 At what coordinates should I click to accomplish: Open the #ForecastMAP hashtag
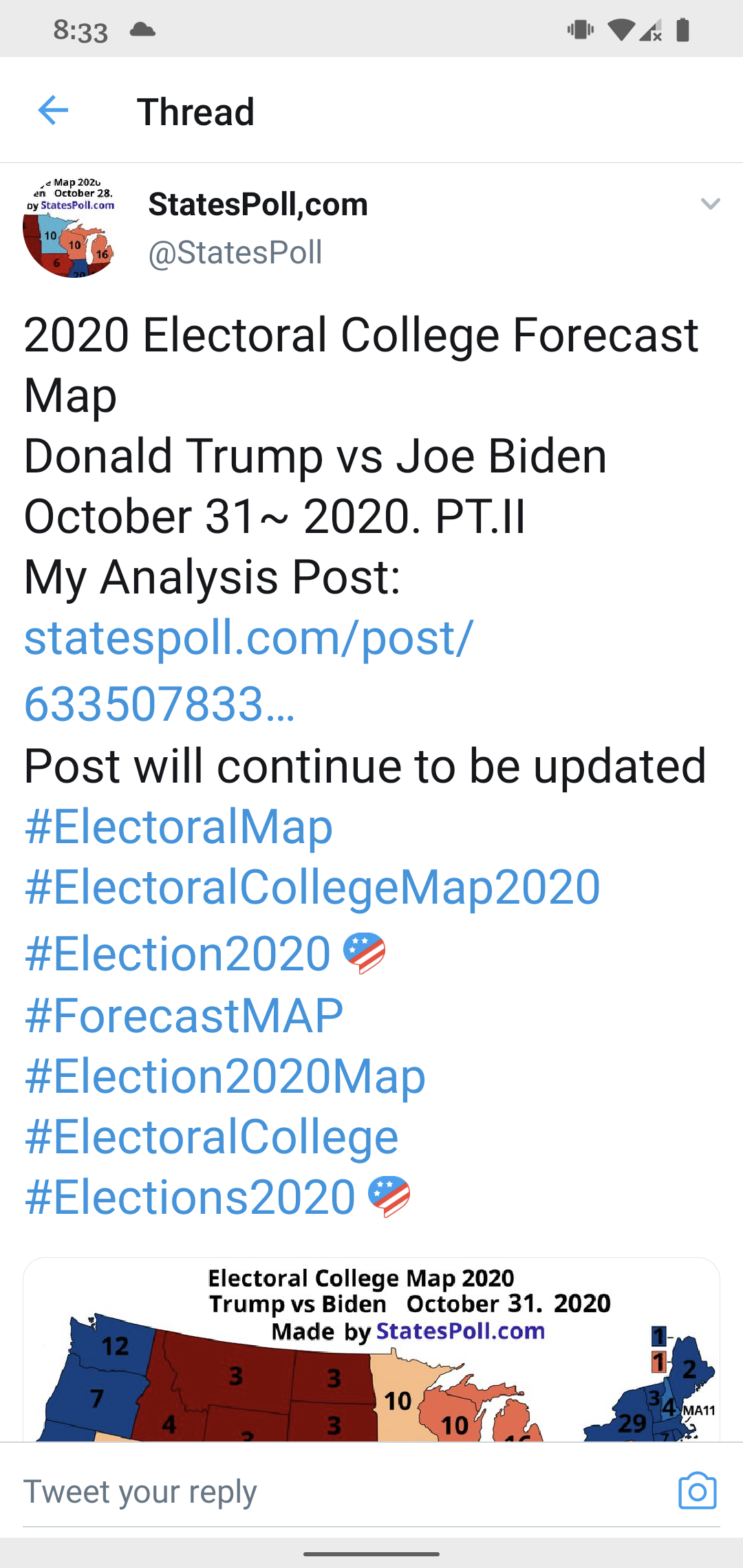click(x=184, y=1016)
